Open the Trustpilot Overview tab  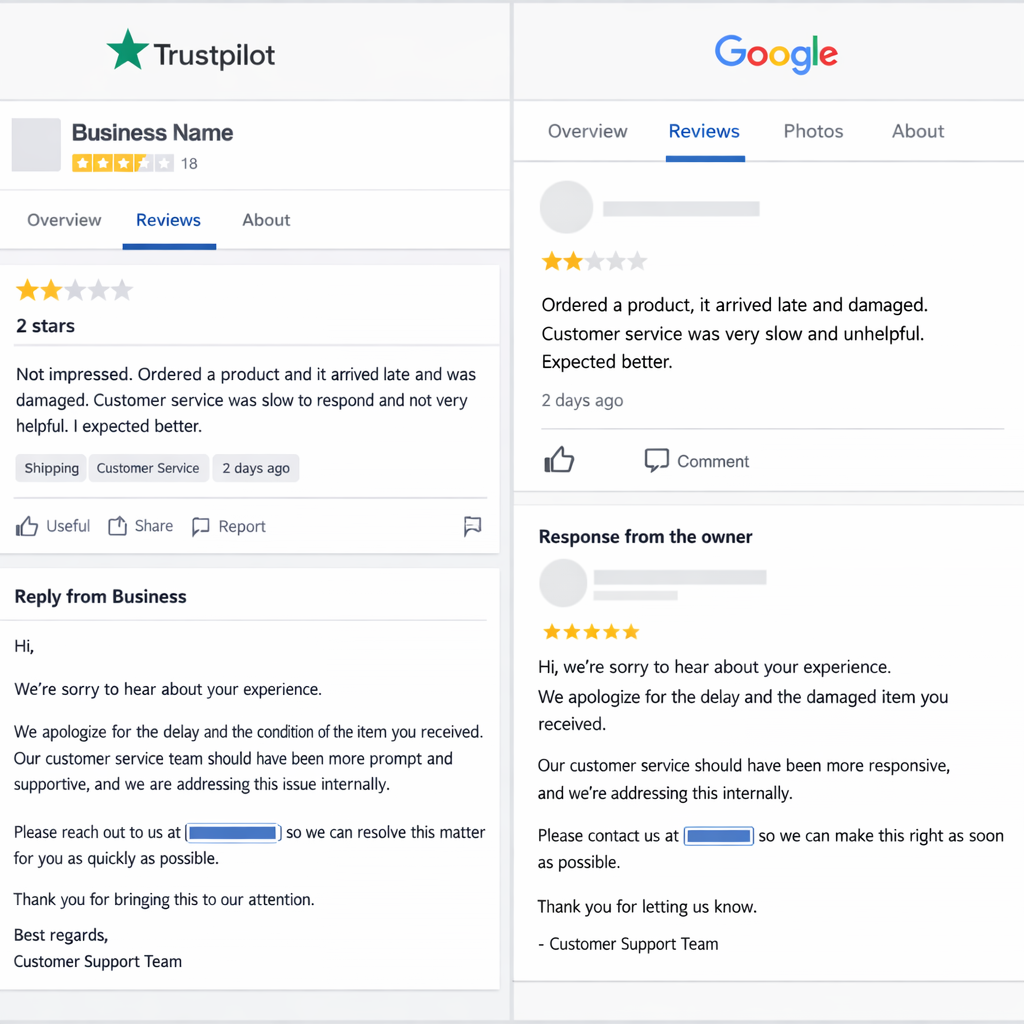click(x=64, y=220)
